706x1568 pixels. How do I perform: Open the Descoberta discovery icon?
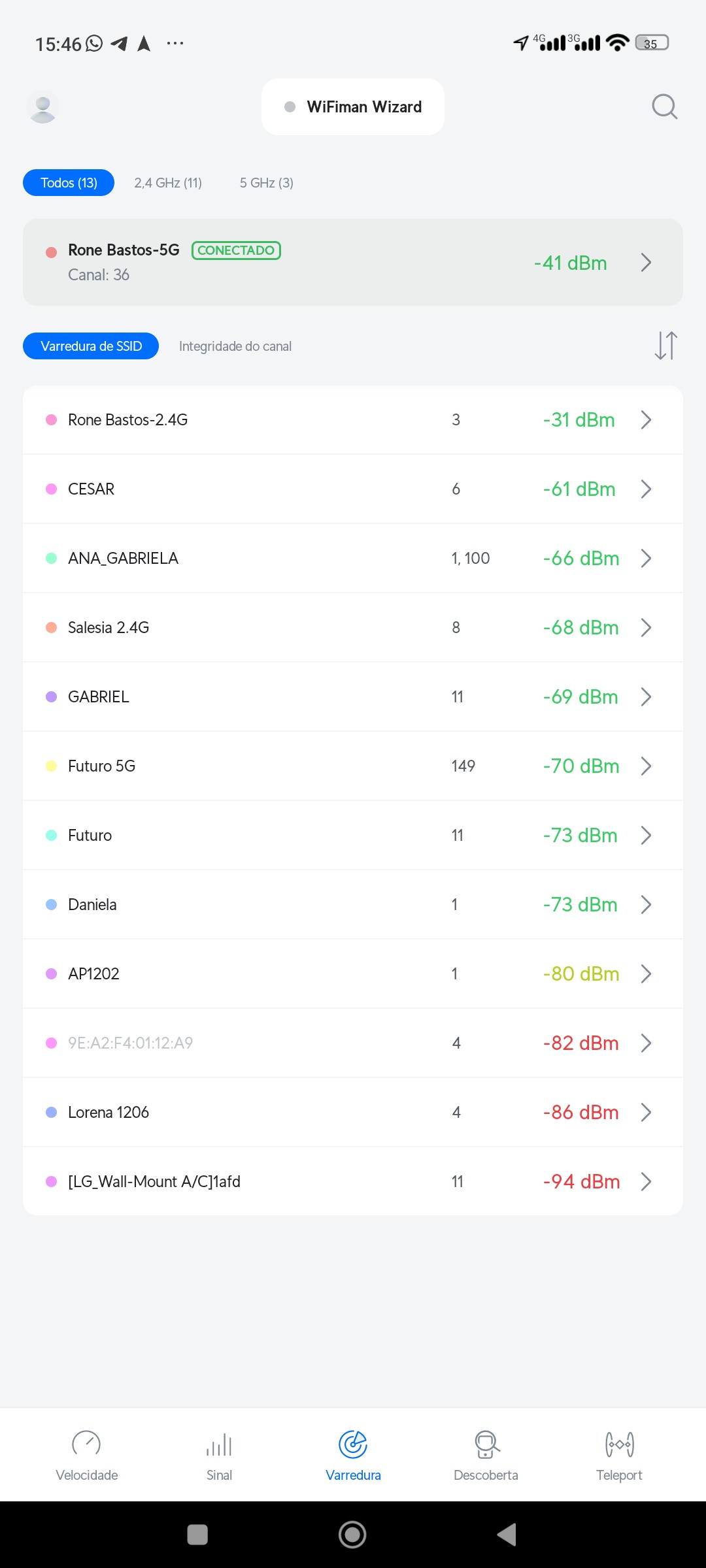[x=486, y=1444]
